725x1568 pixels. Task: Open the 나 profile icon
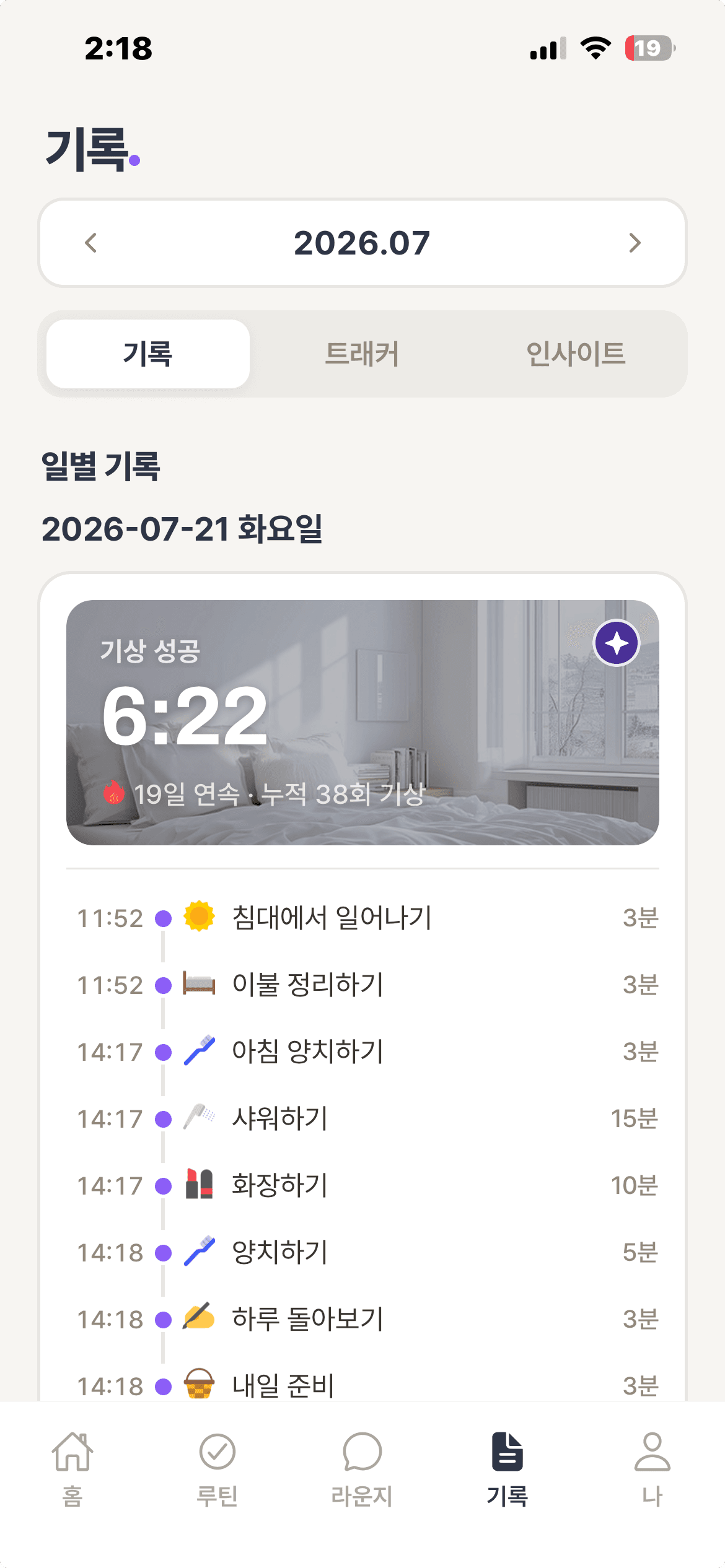652,1452
